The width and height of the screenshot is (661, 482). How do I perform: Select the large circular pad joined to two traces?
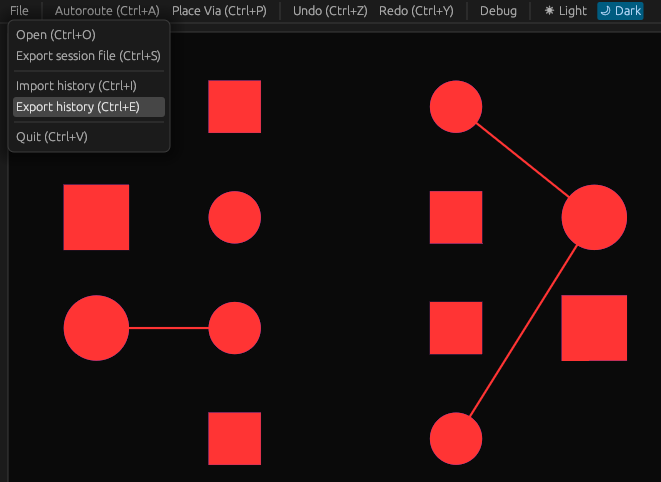tap(594, 217)
